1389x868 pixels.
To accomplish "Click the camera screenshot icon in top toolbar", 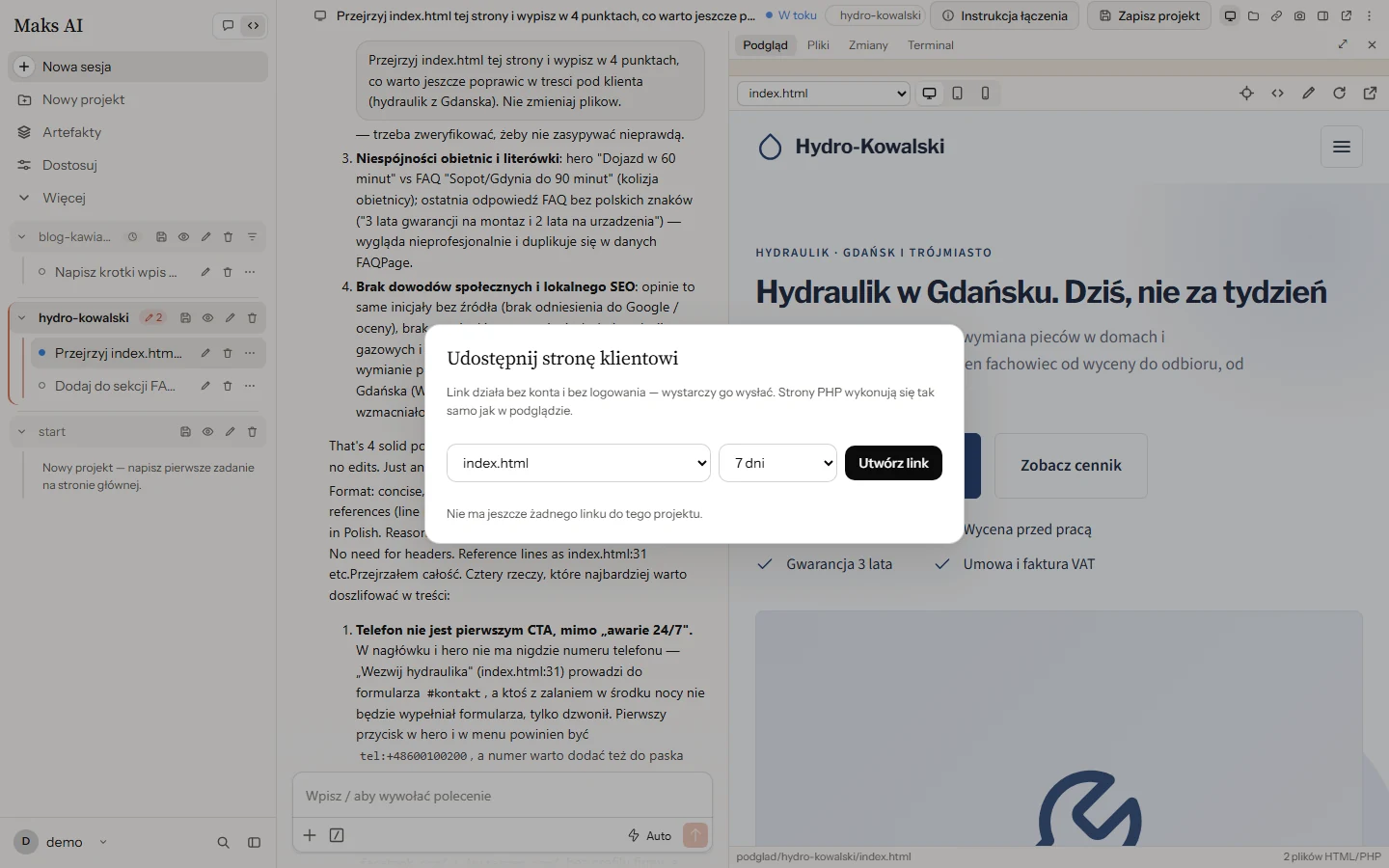I will coord(1299,15).
